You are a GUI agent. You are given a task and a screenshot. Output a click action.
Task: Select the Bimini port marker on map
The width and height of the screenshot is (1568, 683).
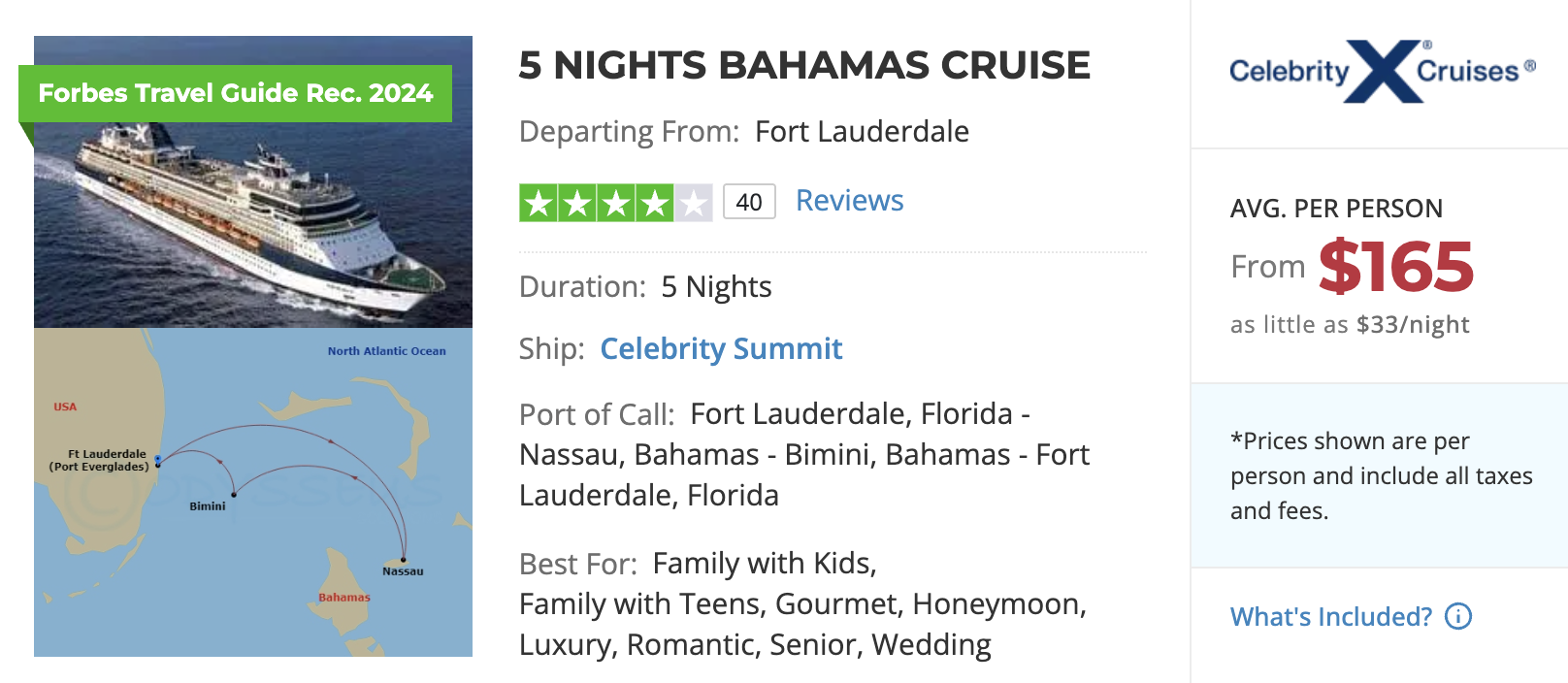[x=233, y=495]
